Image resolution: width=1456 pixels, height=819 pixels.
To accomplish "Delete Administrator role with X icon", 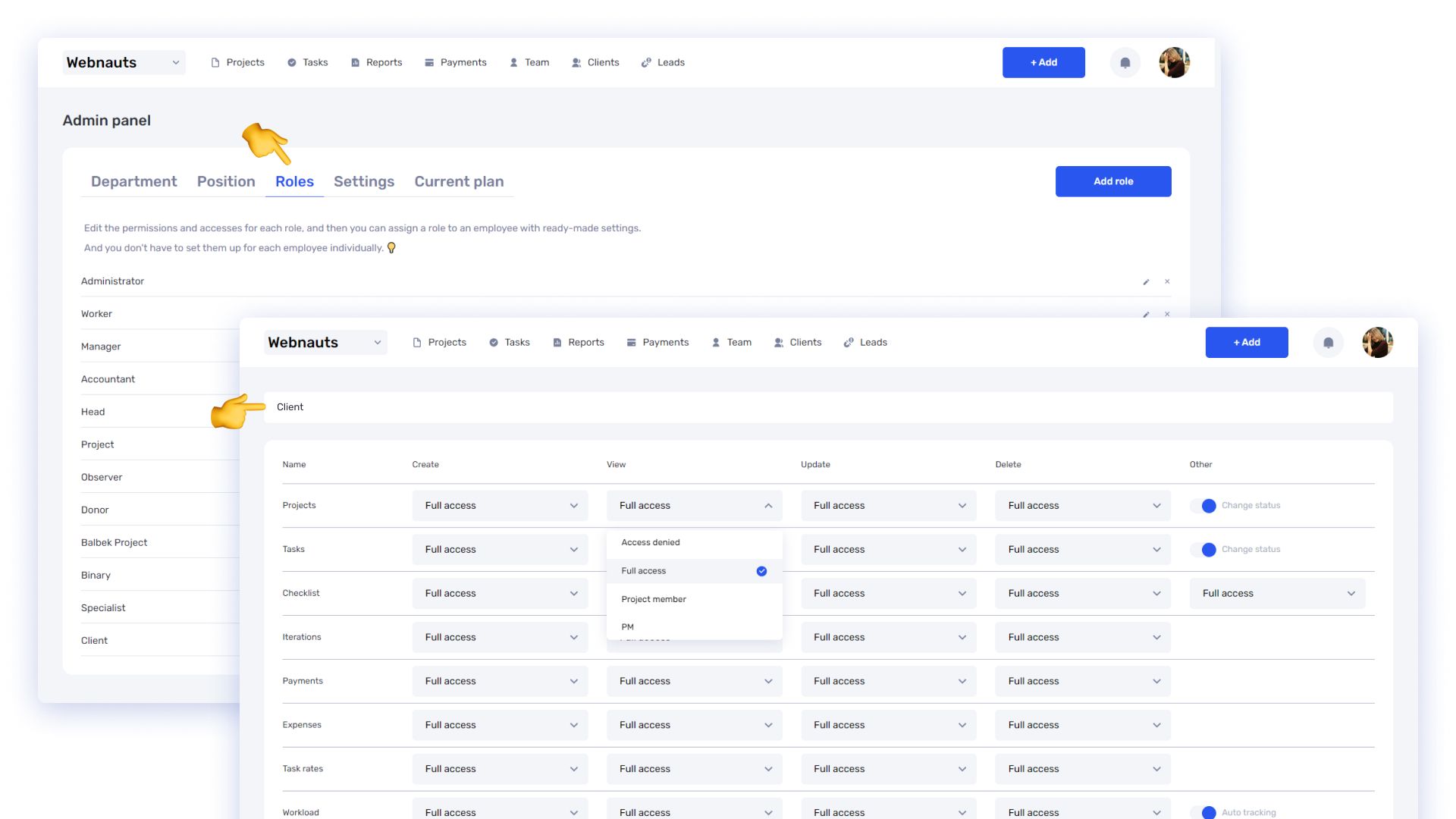I will click(1167, 281).
